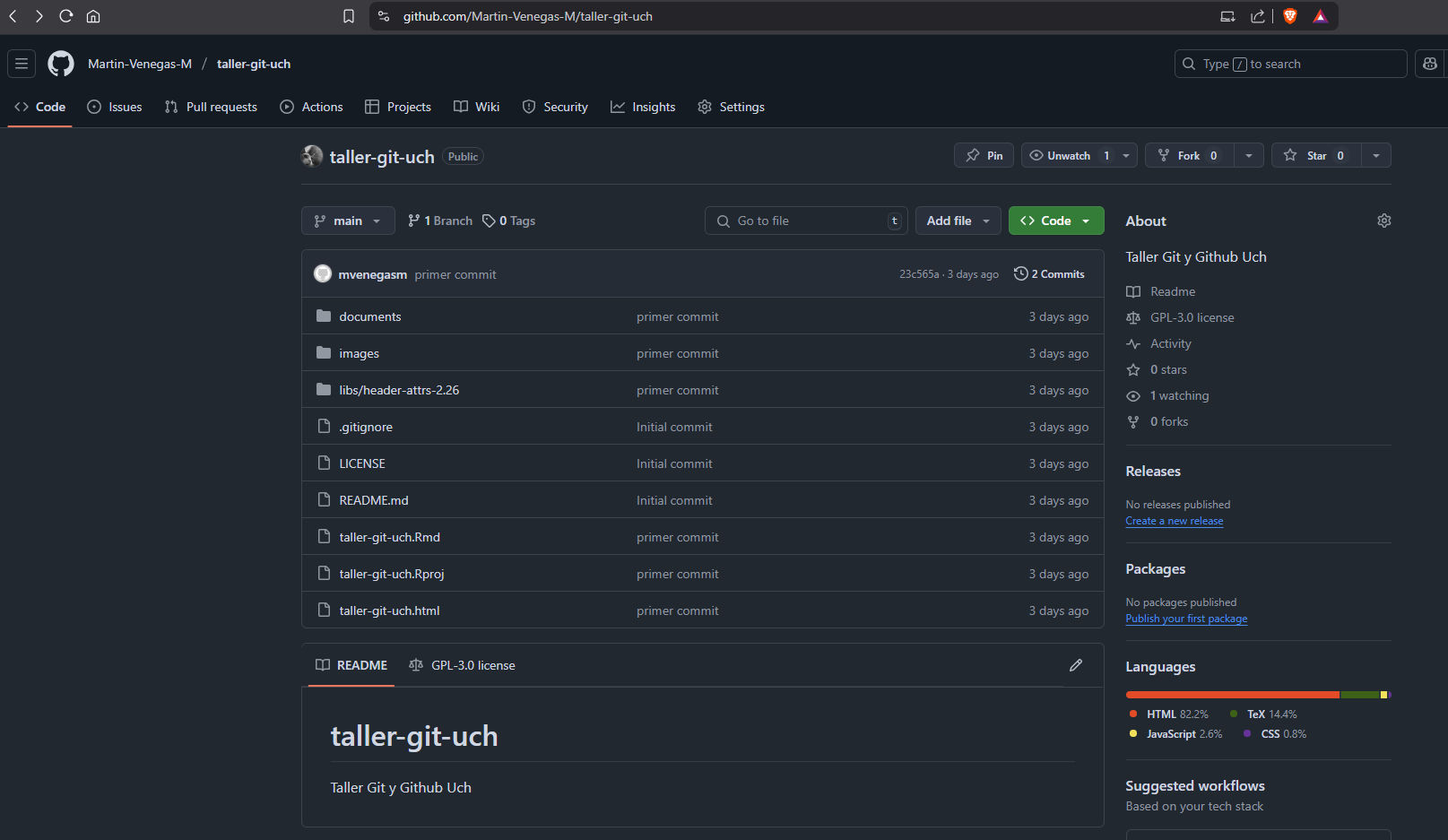Open the Security tab

pyautogui.click(x=555, y=107)
